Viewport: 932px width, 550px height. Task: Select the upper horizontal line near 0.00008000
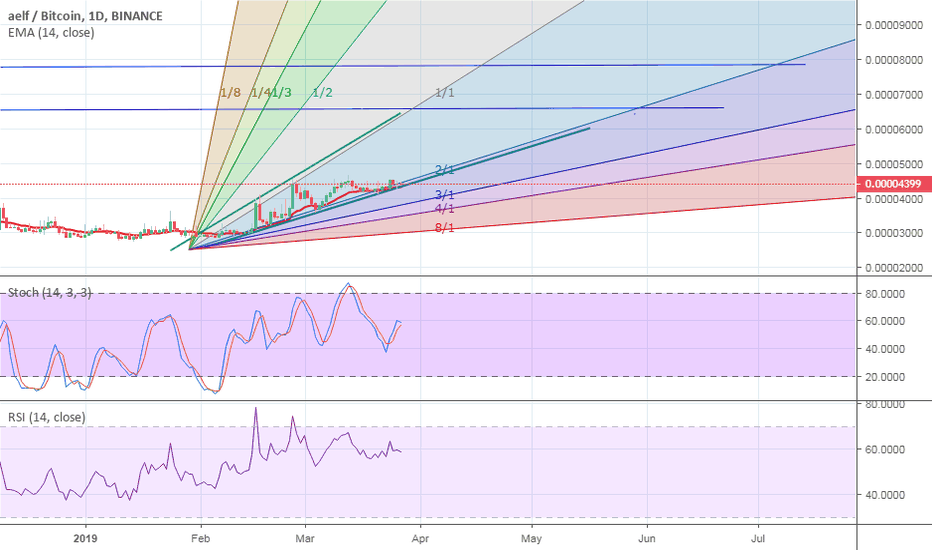[403, 65]
